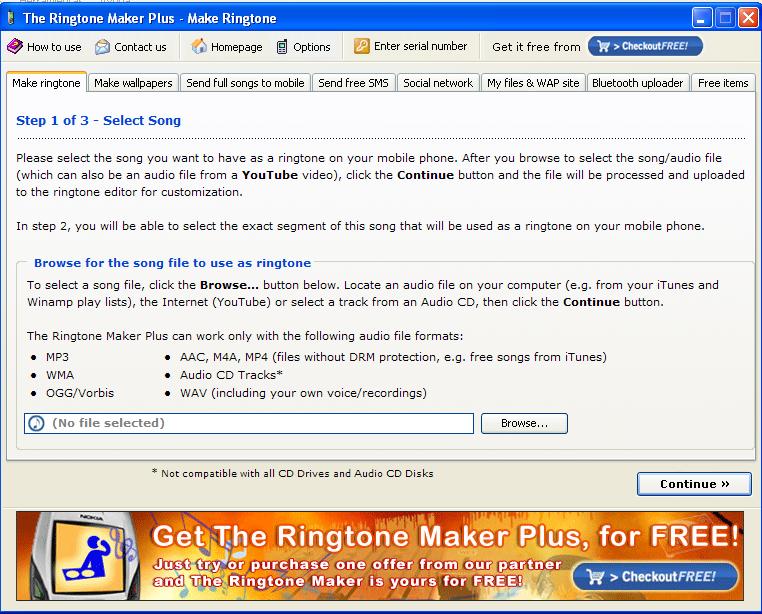The image size is (762, 614).
Task: Click the bold 'YouTube' word in instructions
Action: (x=270, y=175)
